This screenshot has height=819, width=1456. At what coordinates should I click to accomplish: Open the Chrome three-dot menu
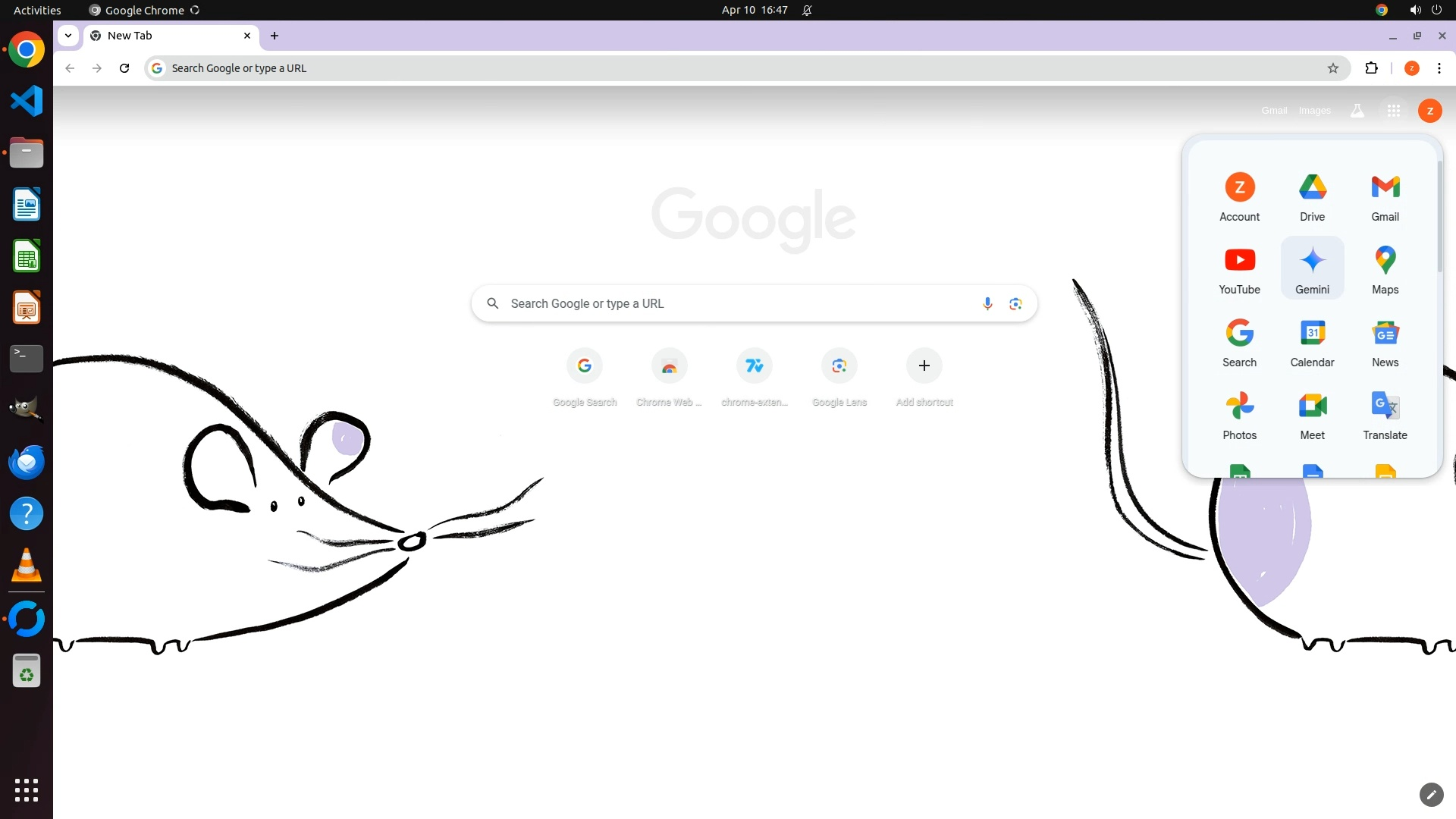pyautogui.click(x=1439, y=68)
